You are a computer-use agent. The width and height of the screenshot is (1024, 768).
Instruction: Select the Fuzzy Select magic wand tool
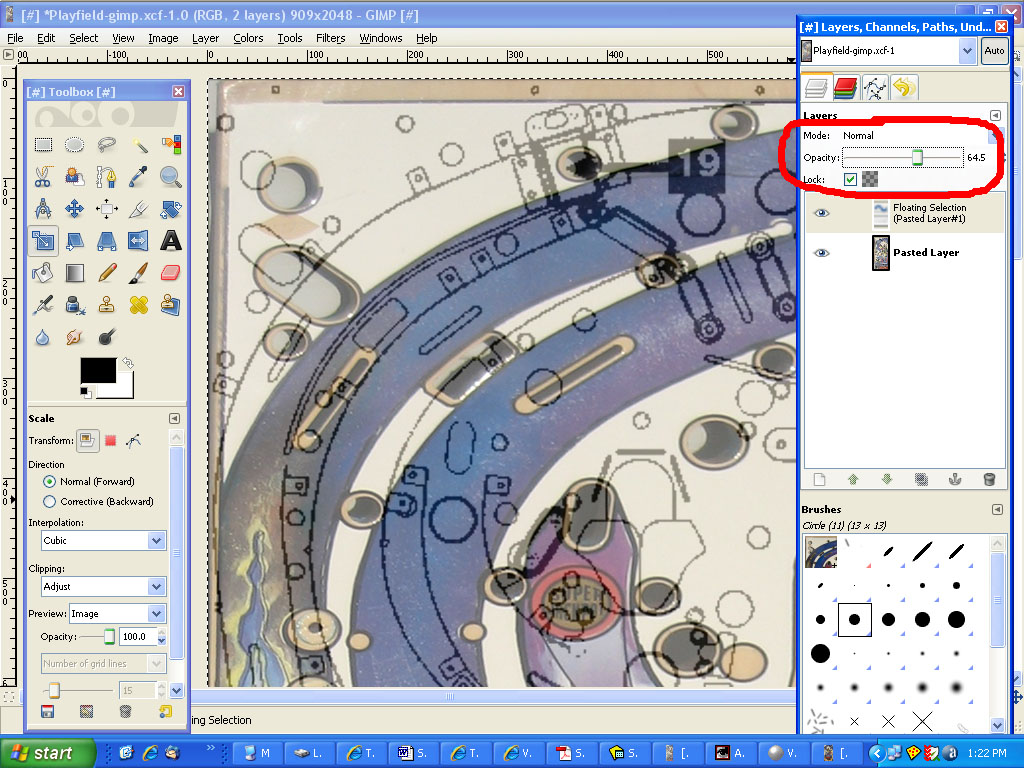tap(139, 145)
